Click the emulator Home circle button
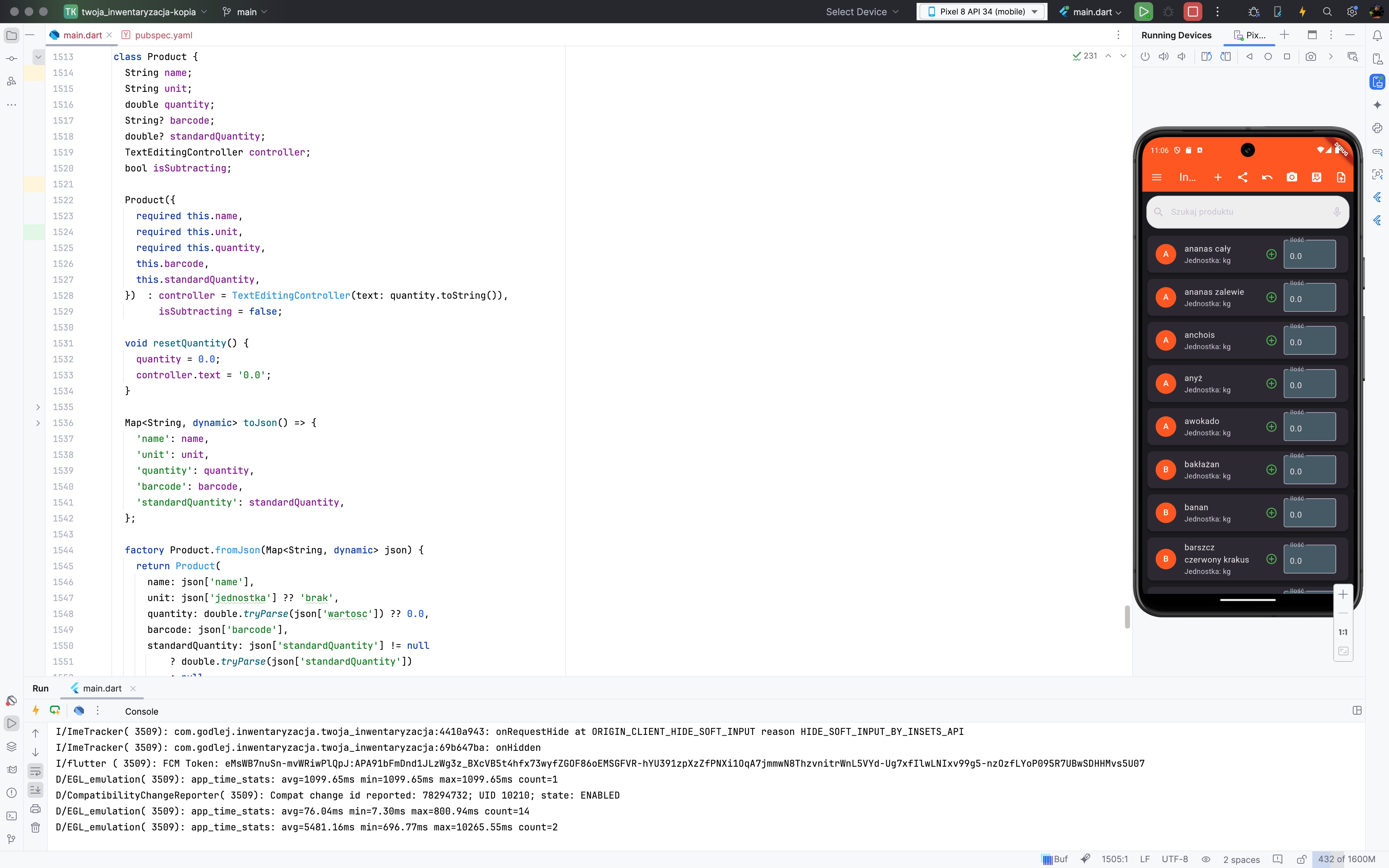The image size is (1389, 868). pyautogui.click(x=1268, y=56)
